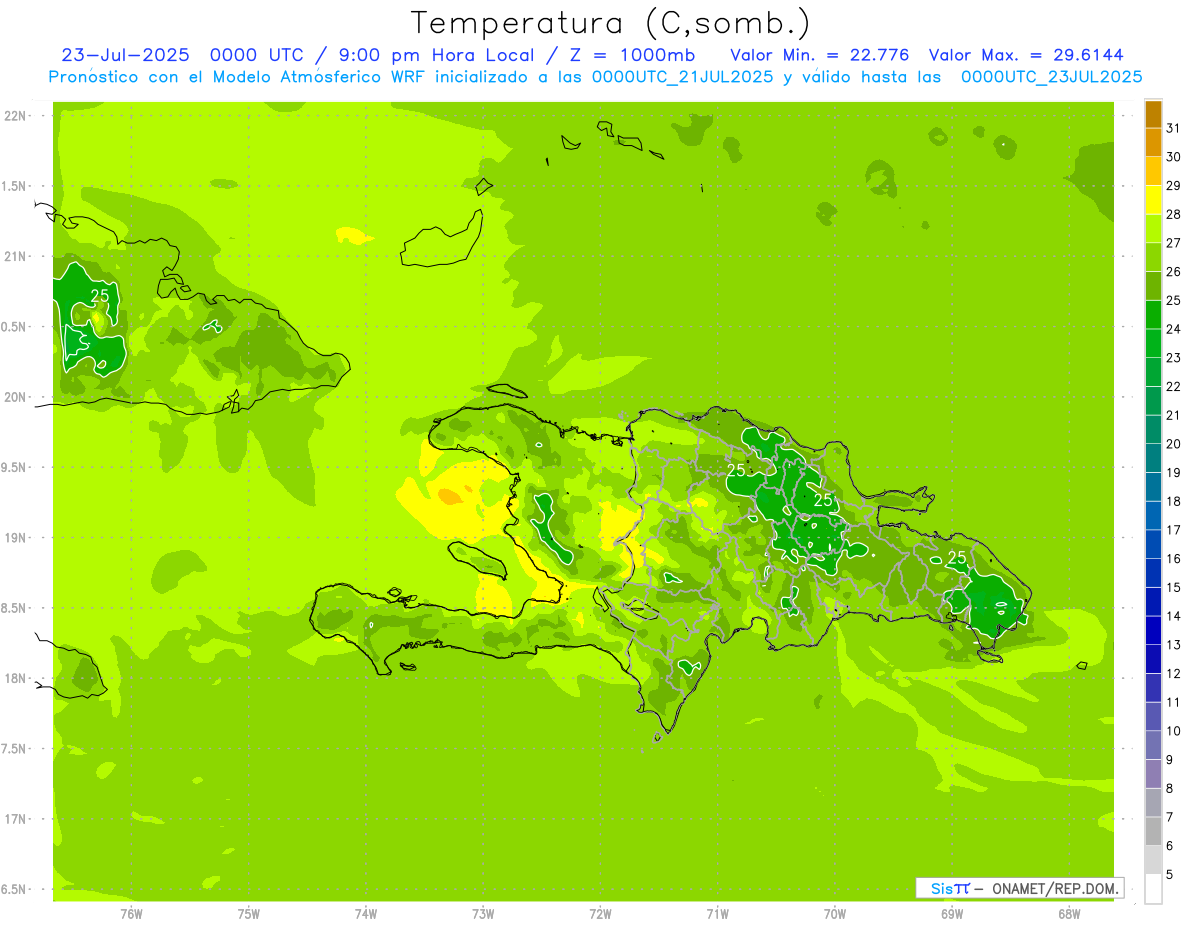Click the colorbar value label "15"
This screenshot has height=927, width=1200.
(x=1174, y=588)
